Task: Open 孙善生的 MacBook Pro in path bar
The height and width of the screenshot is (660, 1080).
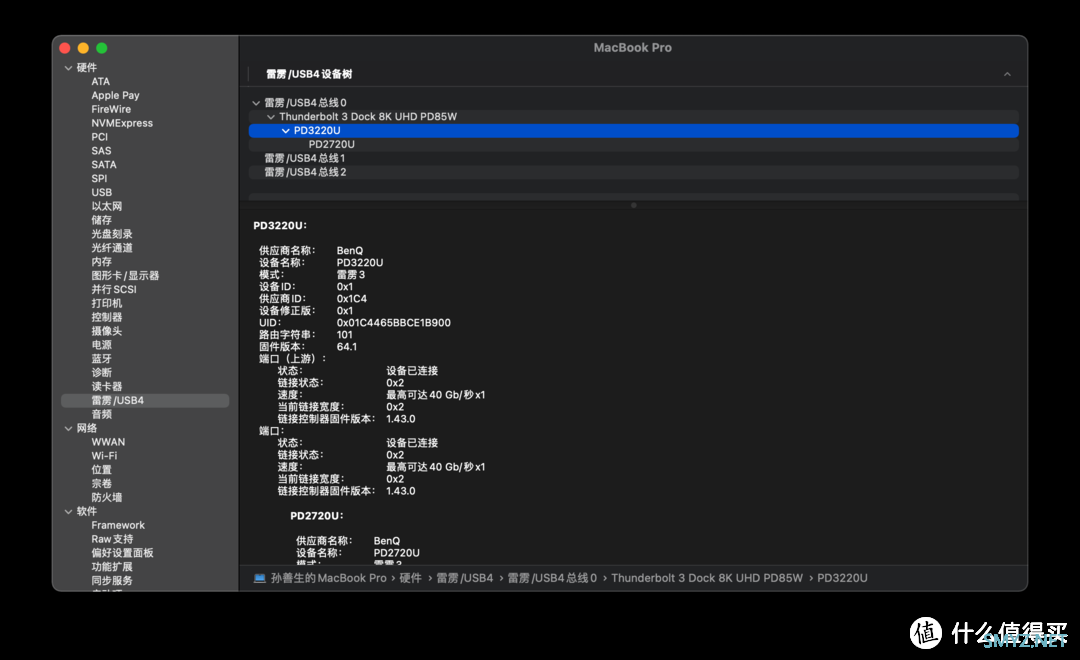Action: 329,578
